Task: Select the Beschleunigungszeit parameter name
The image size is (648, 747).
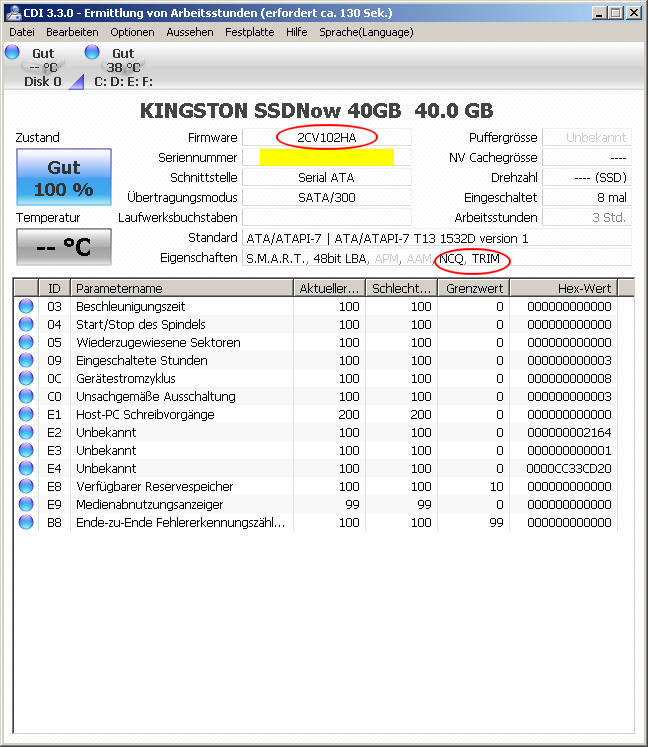Action: (x=131, y=306)
